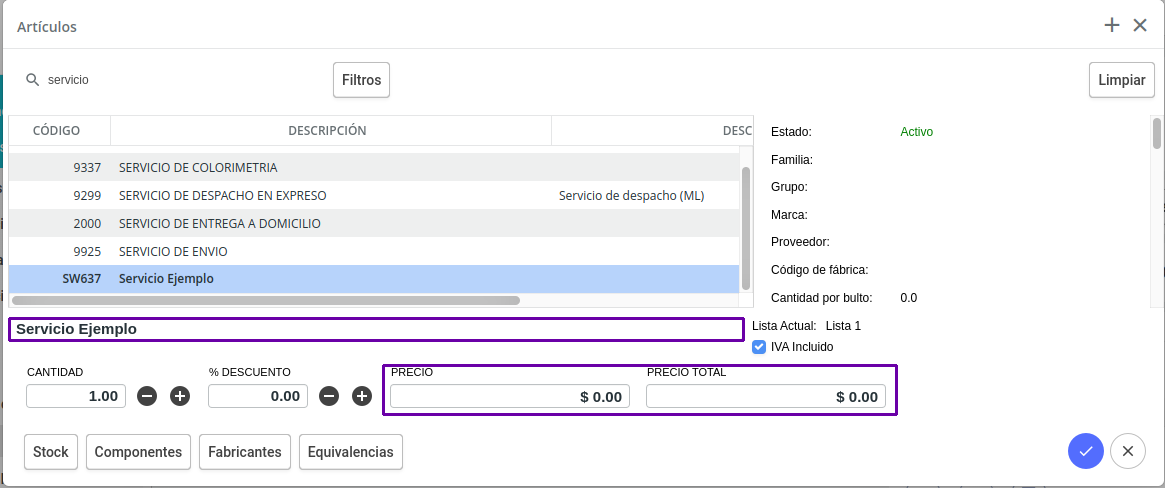Clear search with Limpiar button

[x=1121, y=80]
